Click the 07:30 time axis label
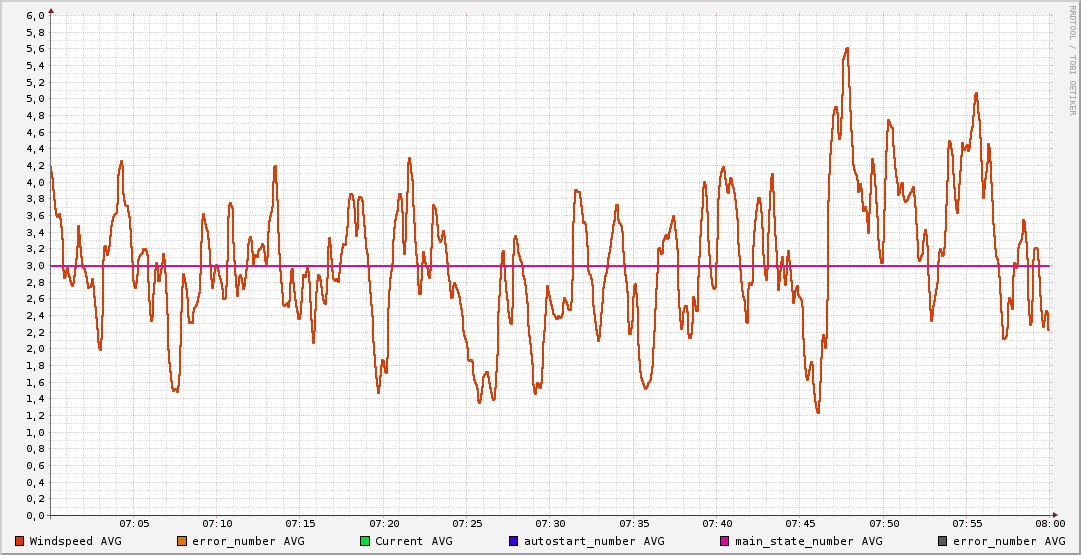 point(550,523)
